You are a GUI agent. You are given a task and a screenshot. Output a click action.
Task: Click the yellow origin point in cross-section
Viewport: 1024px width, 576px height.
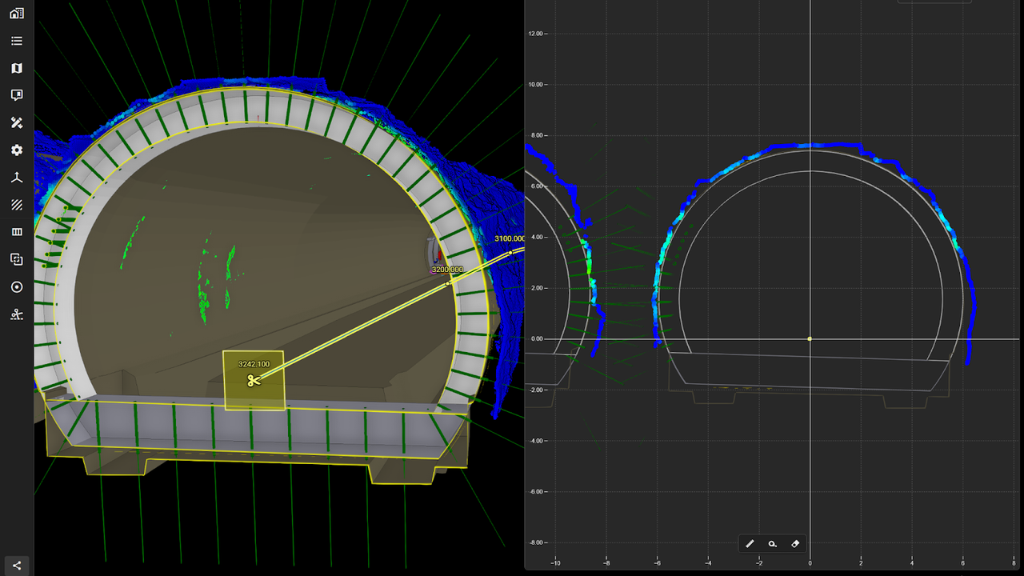pyautogui.click(x=809, y=339)
